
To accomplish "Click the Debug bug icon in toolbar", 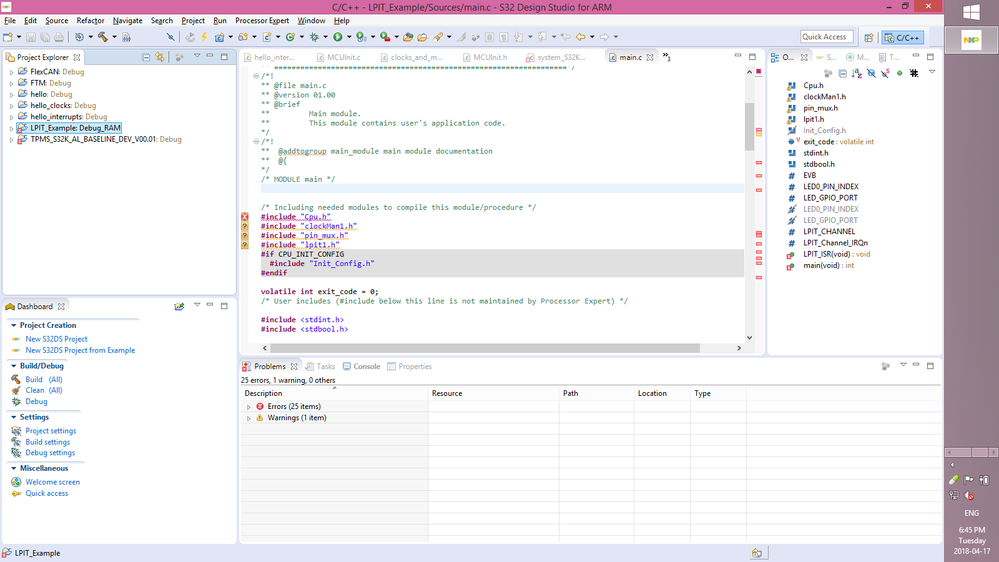I will coord(315,37).
